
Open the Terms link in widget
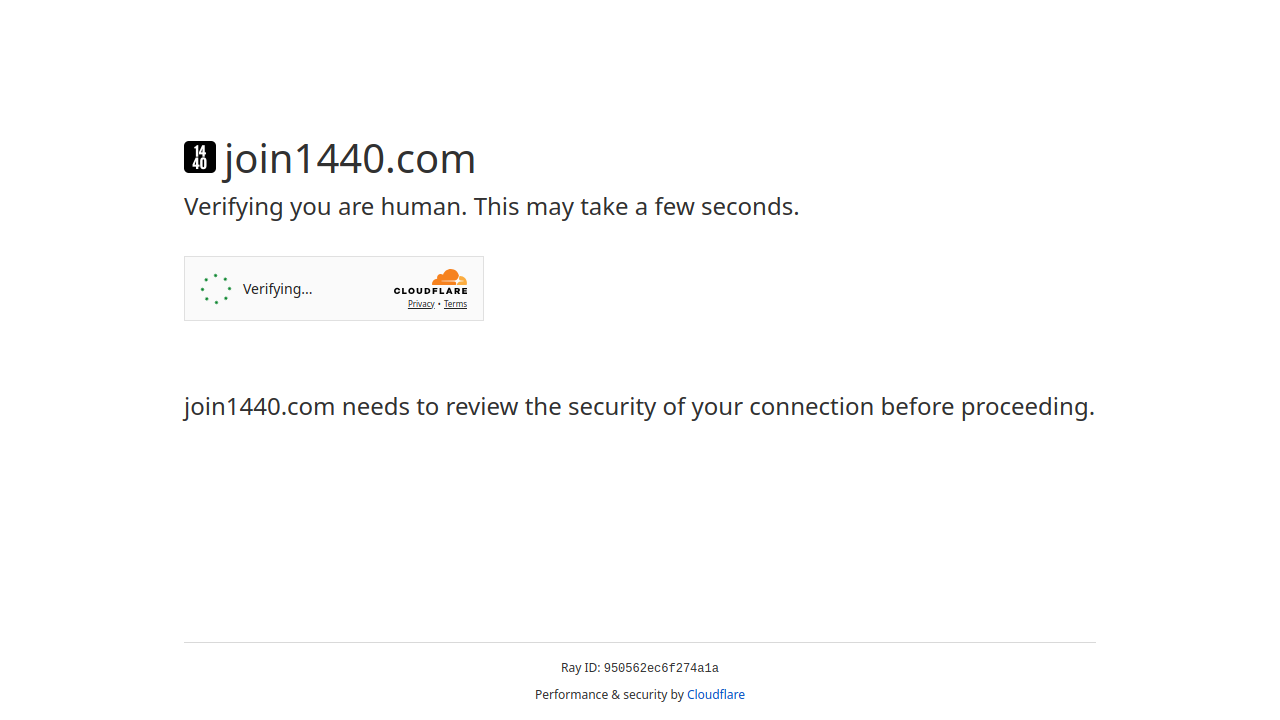[x=455, y=304]
